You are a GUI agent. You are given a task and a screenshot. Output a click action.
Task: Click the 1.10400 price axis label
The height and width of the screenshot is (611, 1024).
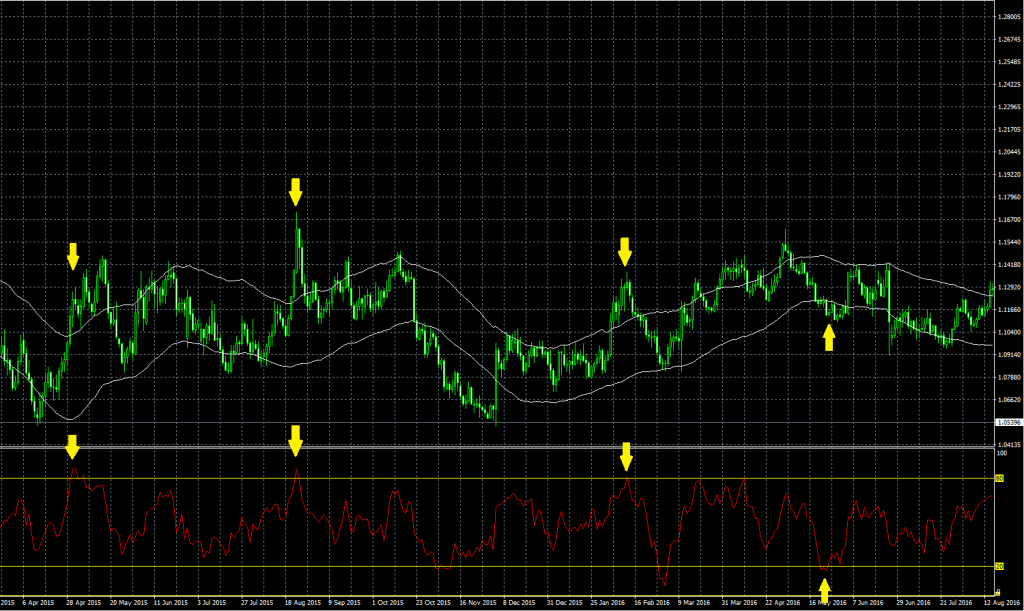click(1010, 332)
